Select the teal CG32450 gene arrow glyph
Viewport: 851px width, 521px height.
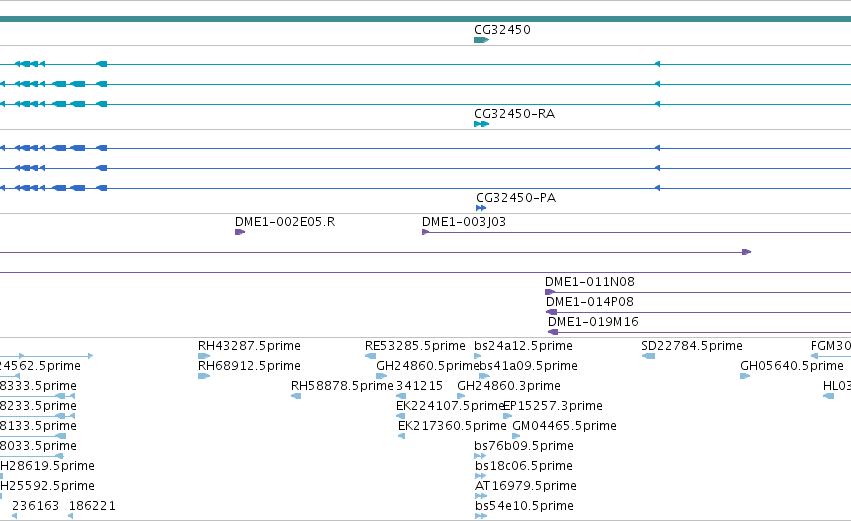click(x=481, y=40)
